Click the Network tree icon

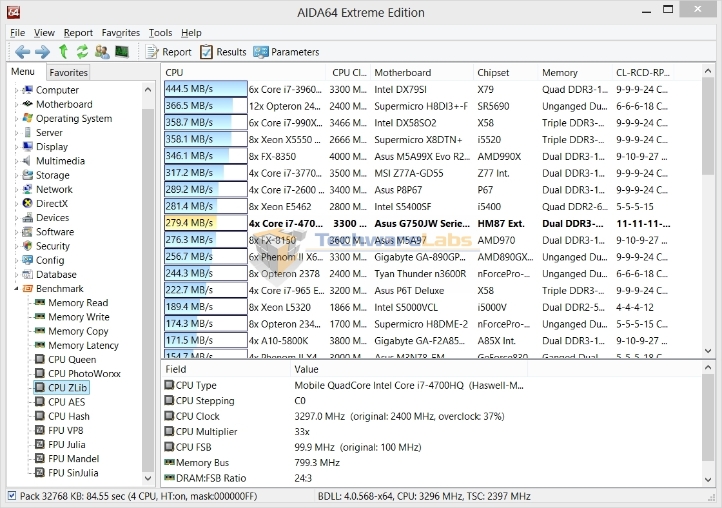(28, 189)
